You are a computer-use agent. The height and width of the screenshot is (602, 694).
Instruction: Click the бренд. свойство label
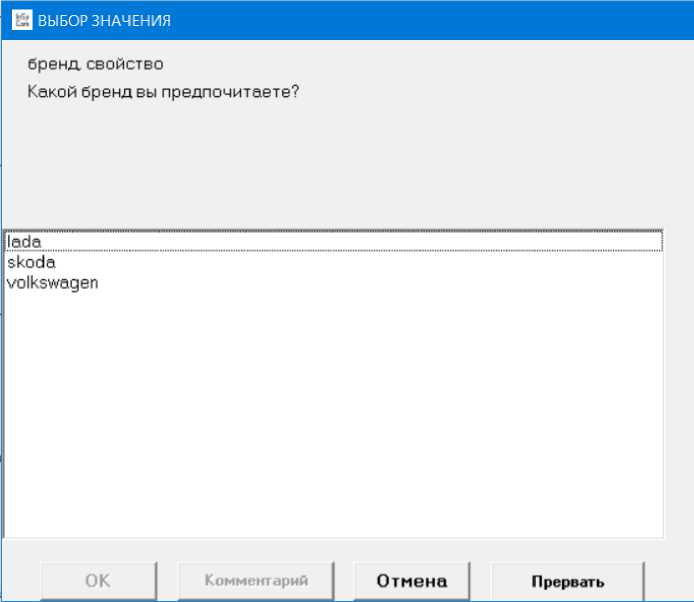pyautogui.click(x=95, y=64)
